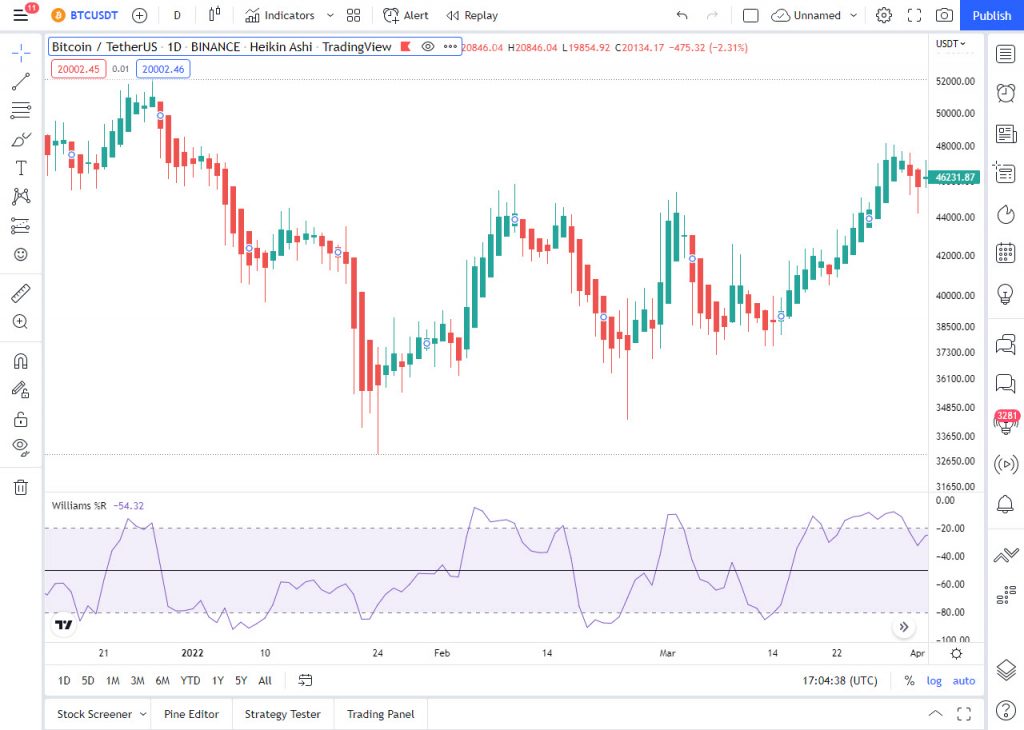1024x730 pixels.
Task: Add symbol to compare with plus icon
Action: point(139,15)
